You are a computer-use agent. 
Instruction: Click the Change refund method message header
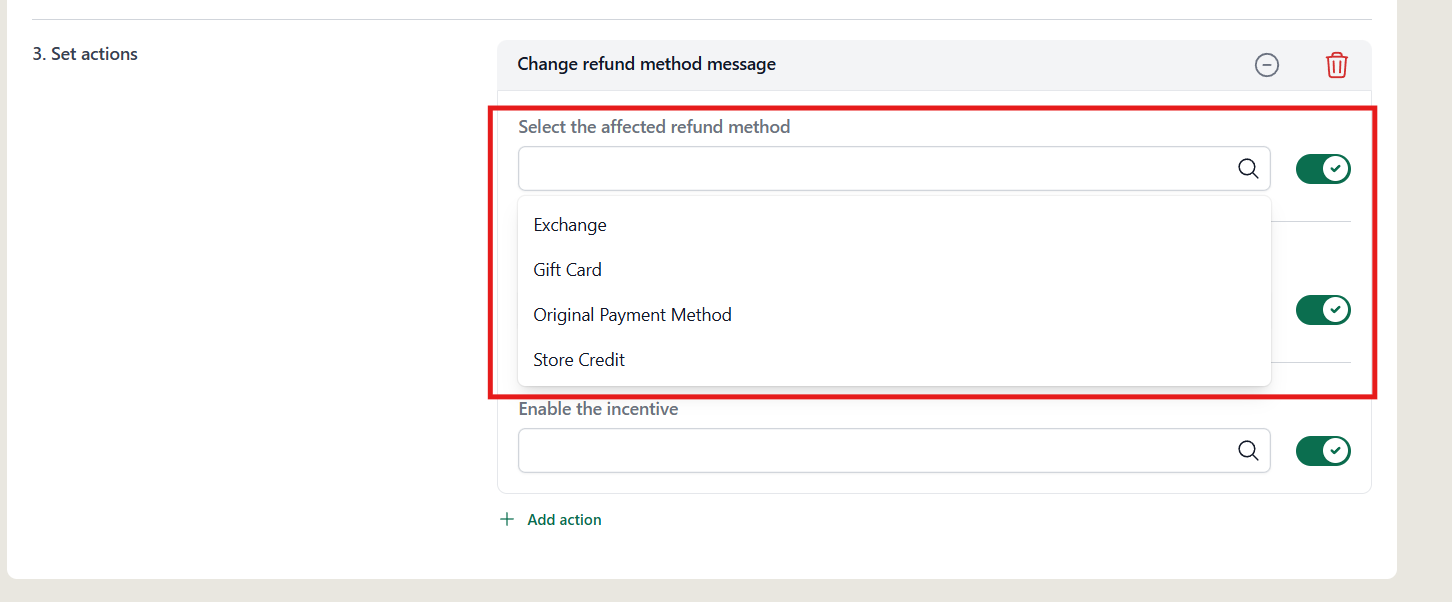pos(646,64)
